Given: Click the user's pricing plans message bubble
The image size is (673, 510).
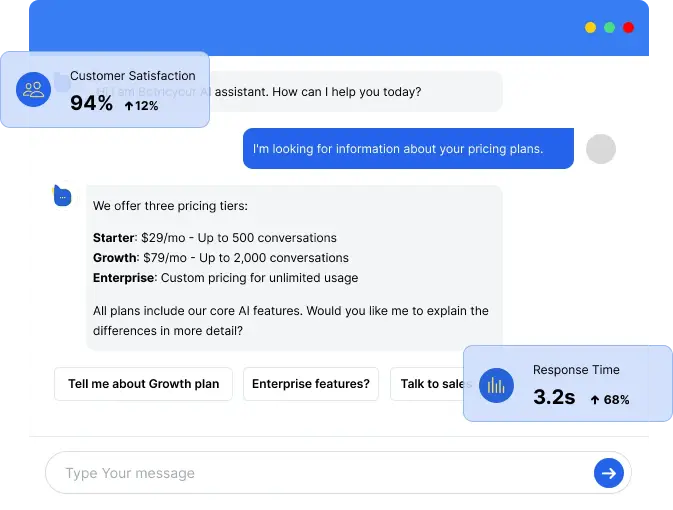Looking at the screenshot, I should pyautogui.click(x=408, y=149).
